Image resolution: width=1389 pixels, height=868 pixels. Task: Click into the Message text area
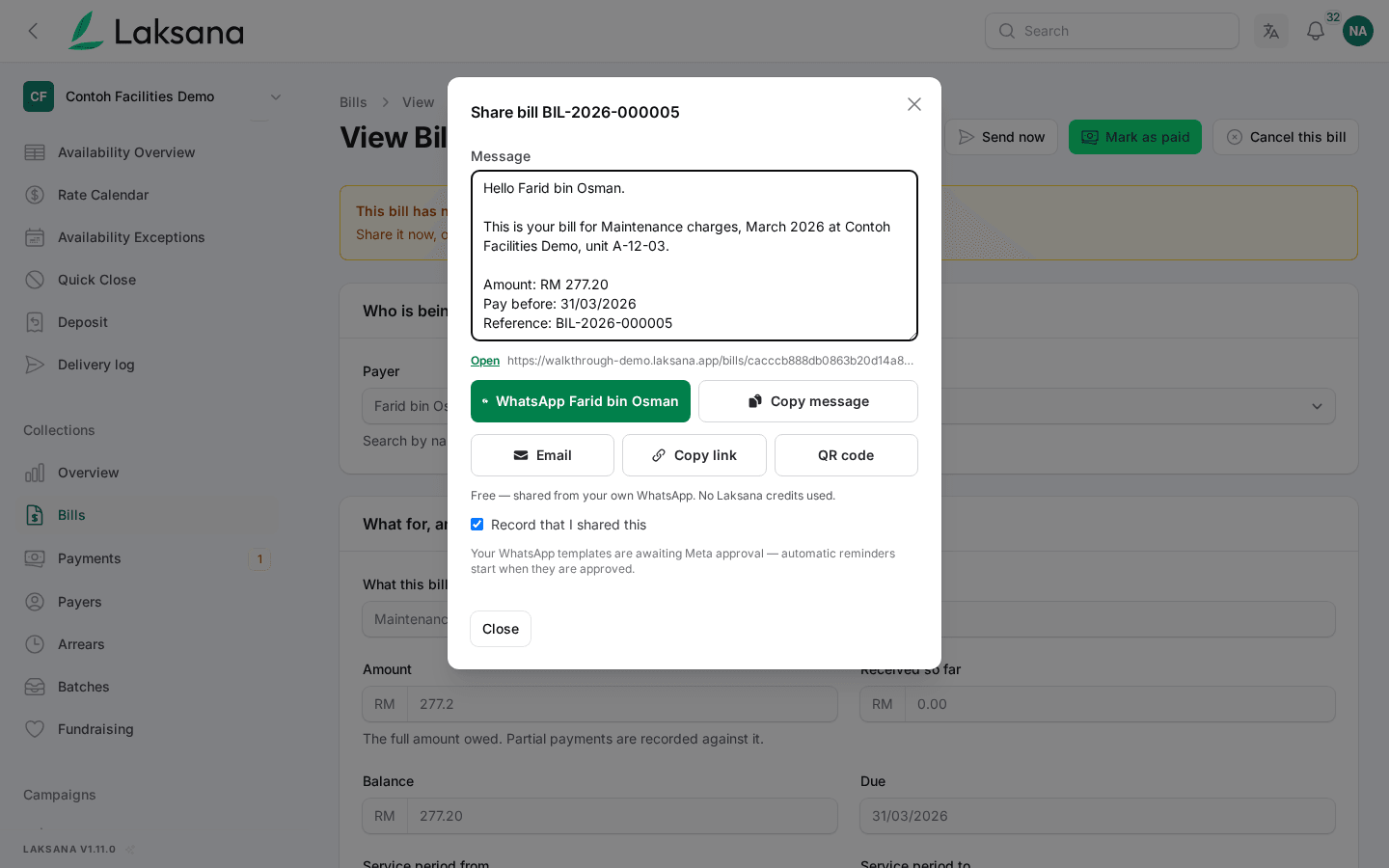694,256
